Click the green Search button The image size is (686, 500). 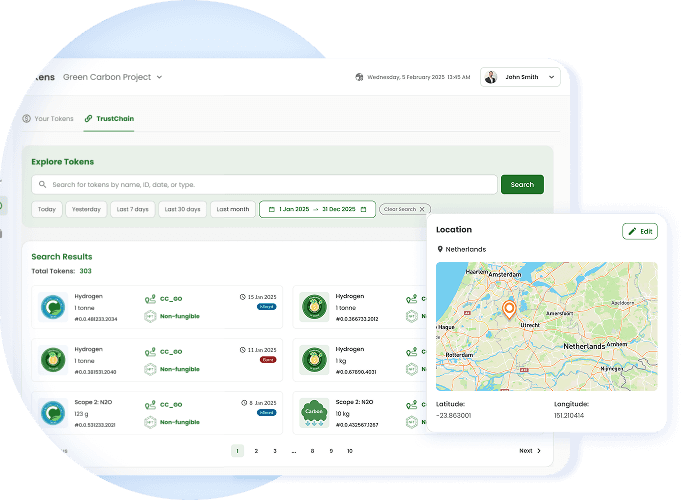(x=522, y=185)
